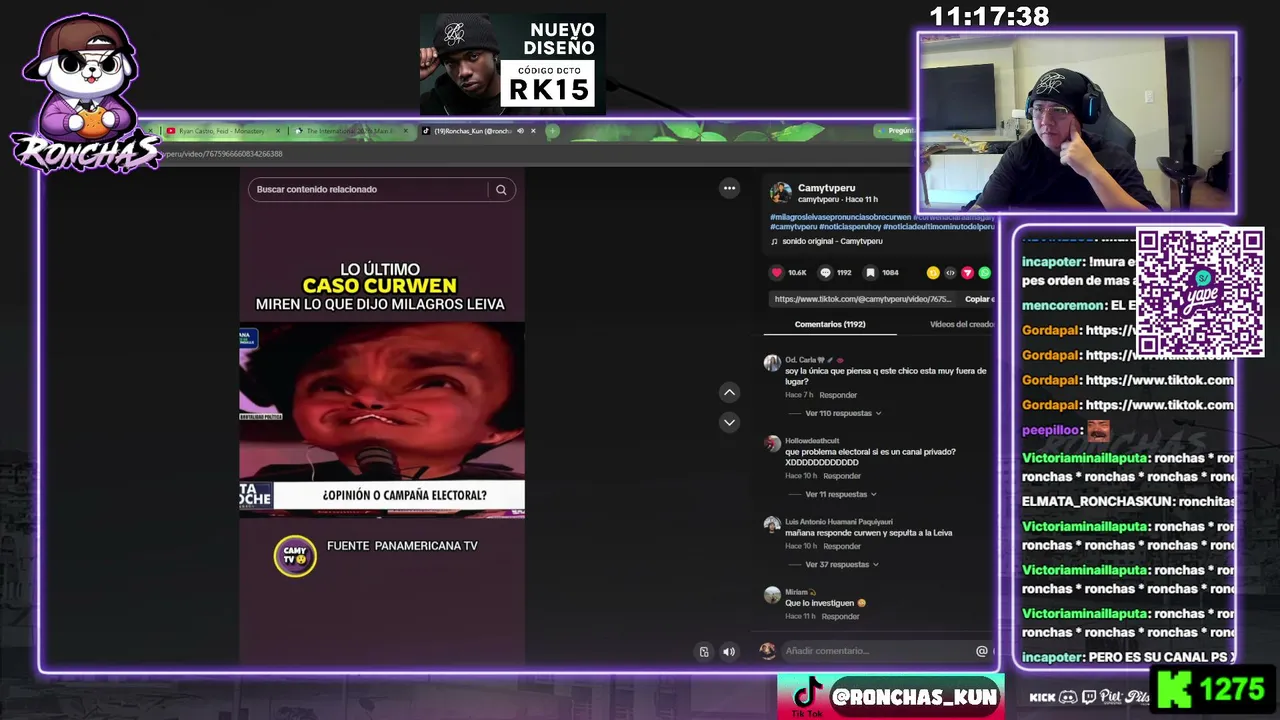Go to previous video with up arrow
The height and width of the screenshot is (720, 1280).
729,393
